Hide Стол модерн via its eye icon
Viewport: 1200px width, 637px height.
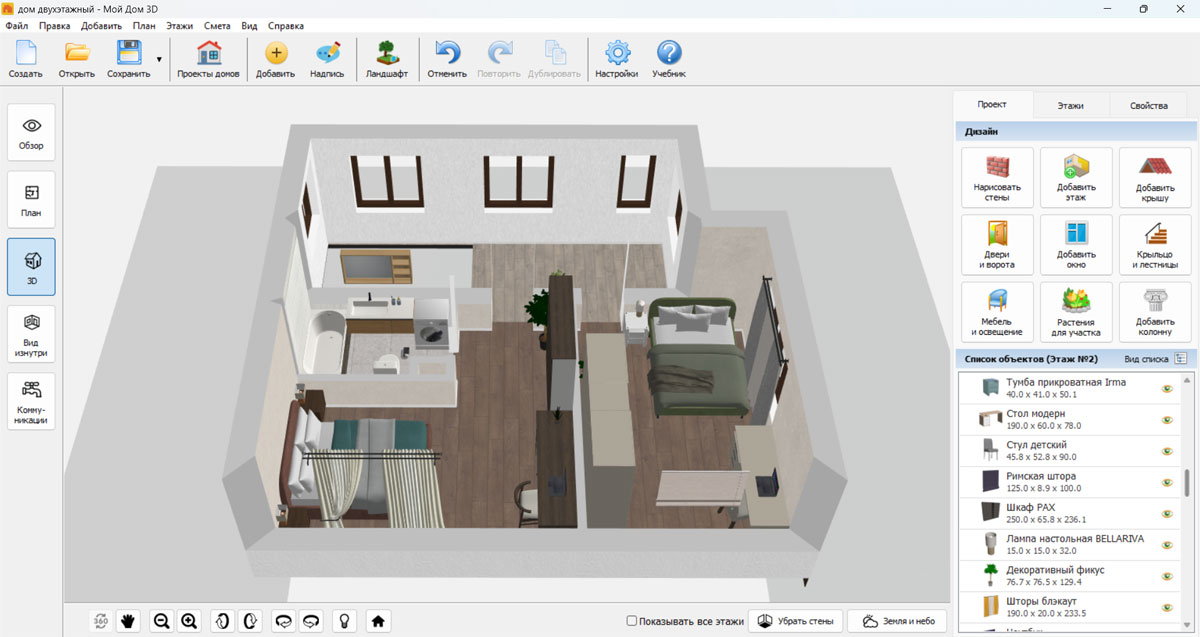(1166, 420)
